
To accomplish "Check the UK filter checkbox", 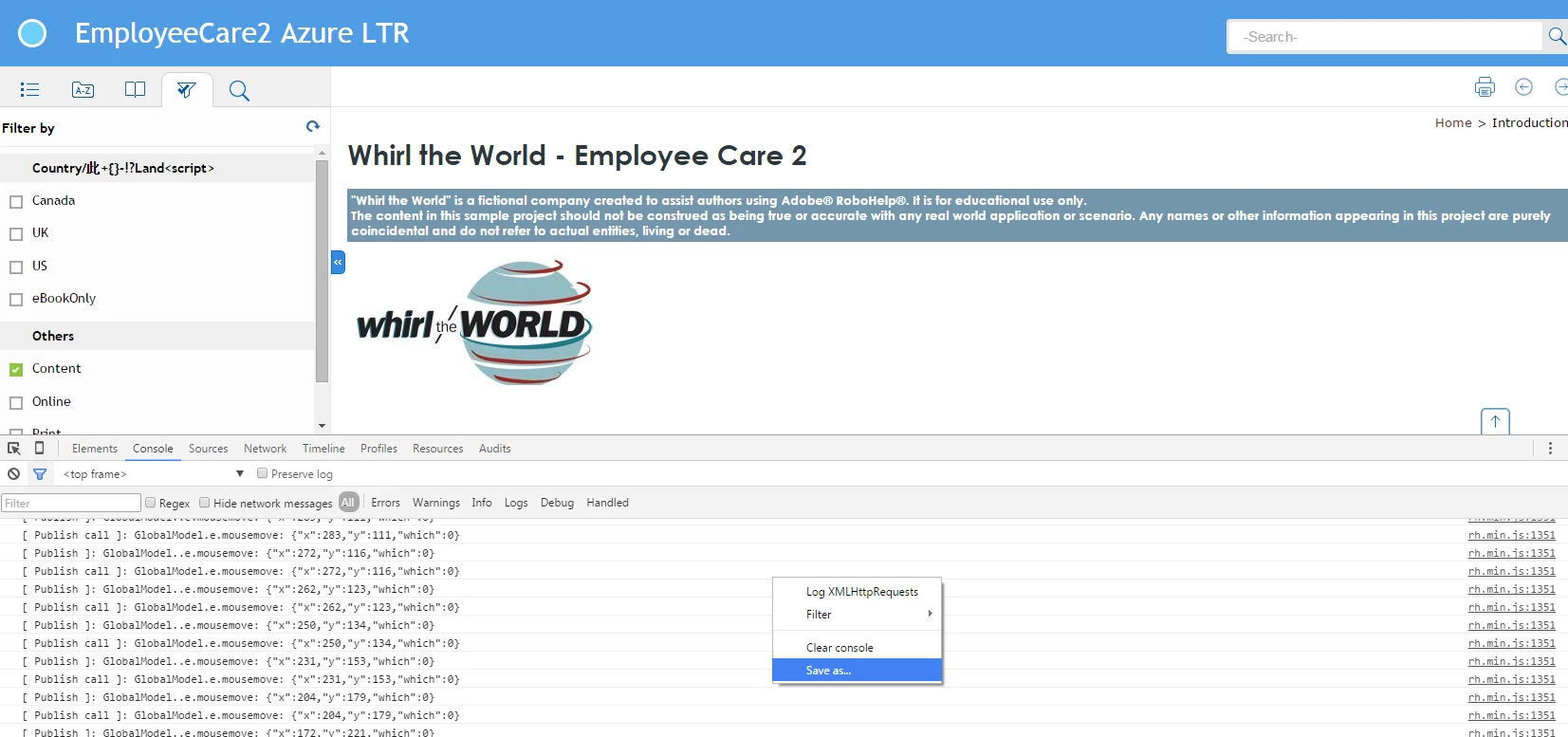I will click(x=16, y=234).
